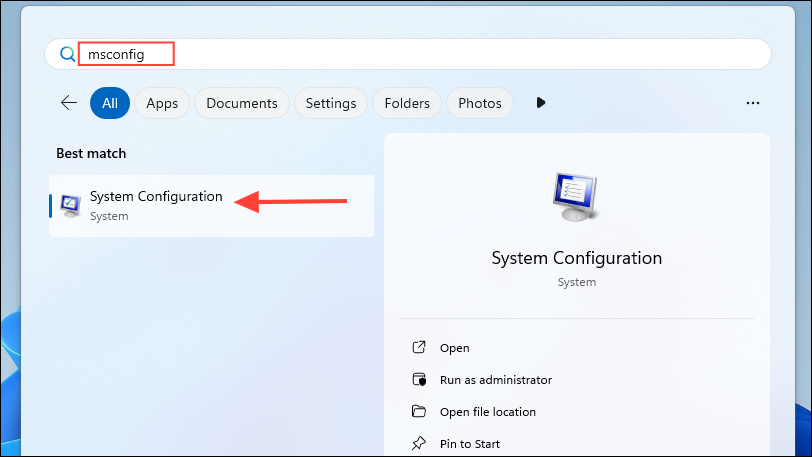Click the Open external-link icon
812x457 pixels.
419,347
